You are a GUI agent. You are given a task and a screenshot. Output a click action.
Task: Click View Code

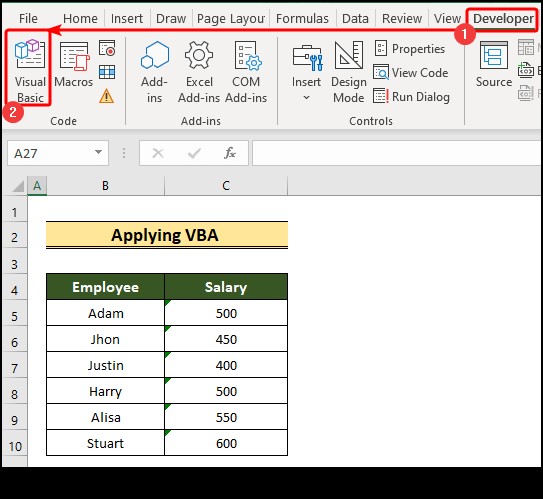(x=411, y=72)
